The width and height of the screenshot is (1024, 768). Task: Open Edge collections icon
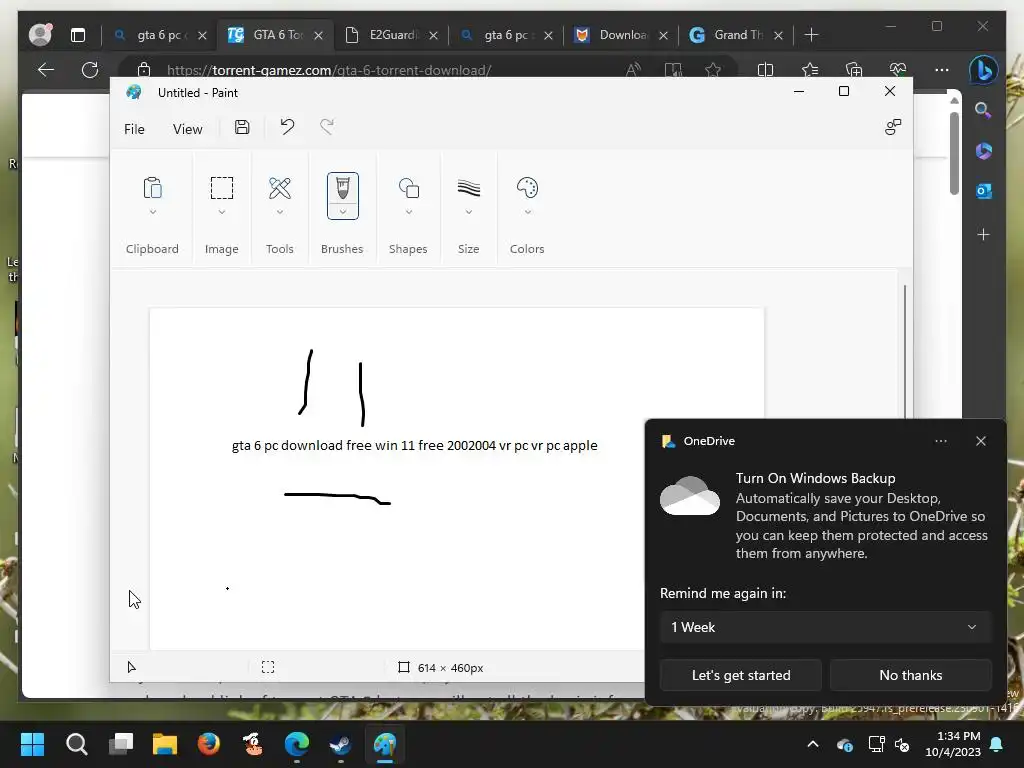(x=854, y=70)
